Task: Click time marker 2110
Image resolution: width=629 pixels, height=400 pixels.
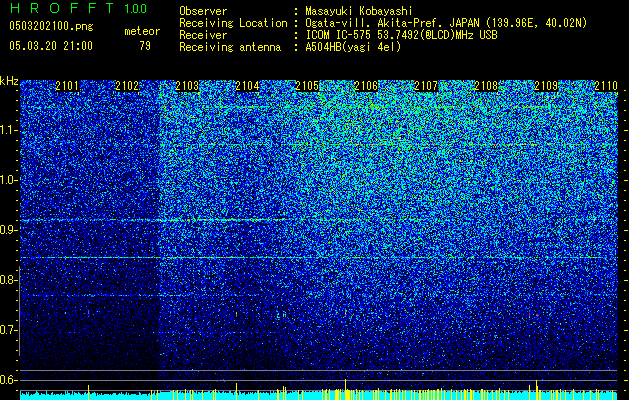Action: point(606,85)
